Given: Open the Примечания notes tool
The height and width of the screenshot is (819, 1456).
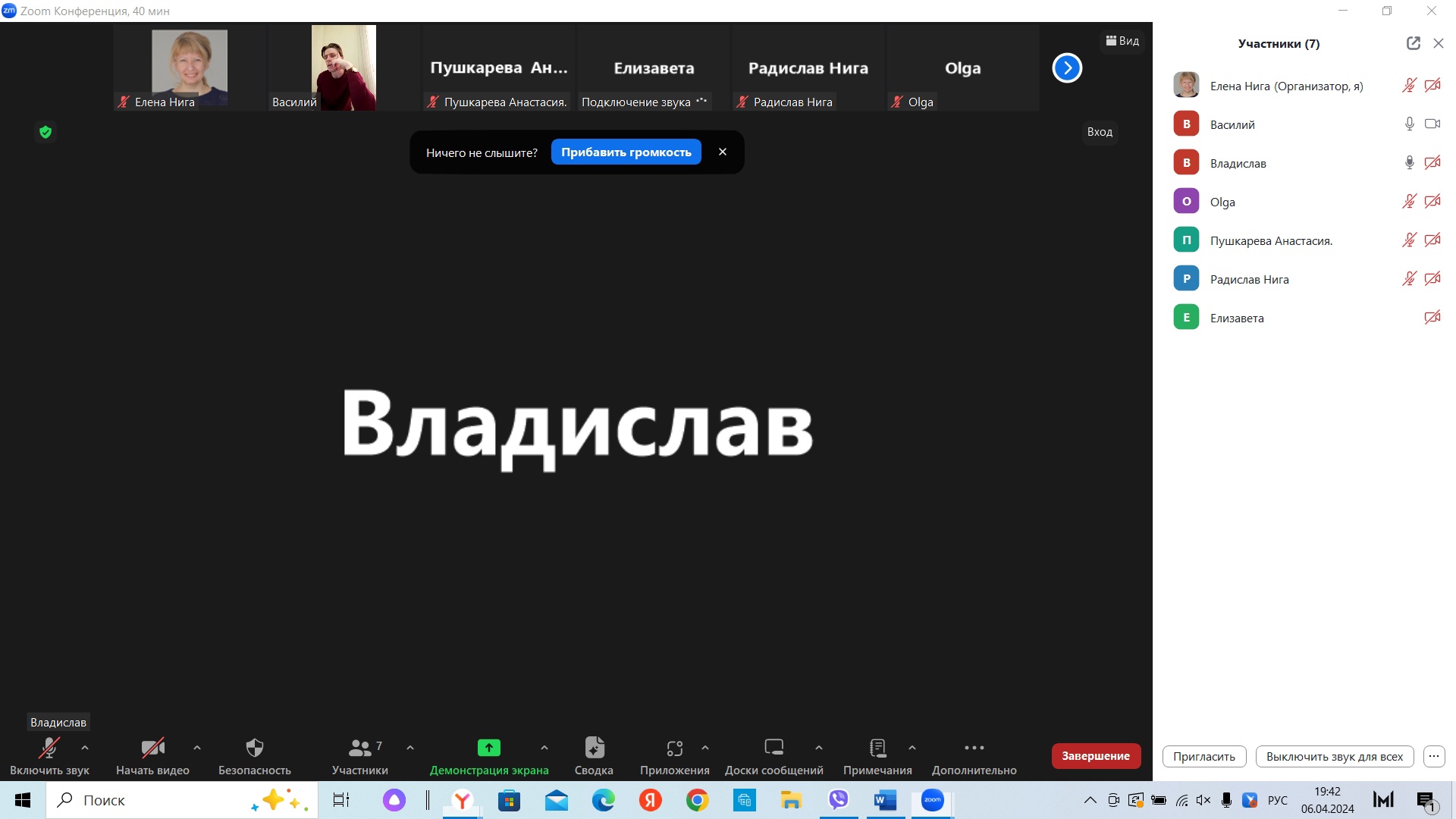Looking at the screenshot, I should pyautogui.click(x=877, y=755).
